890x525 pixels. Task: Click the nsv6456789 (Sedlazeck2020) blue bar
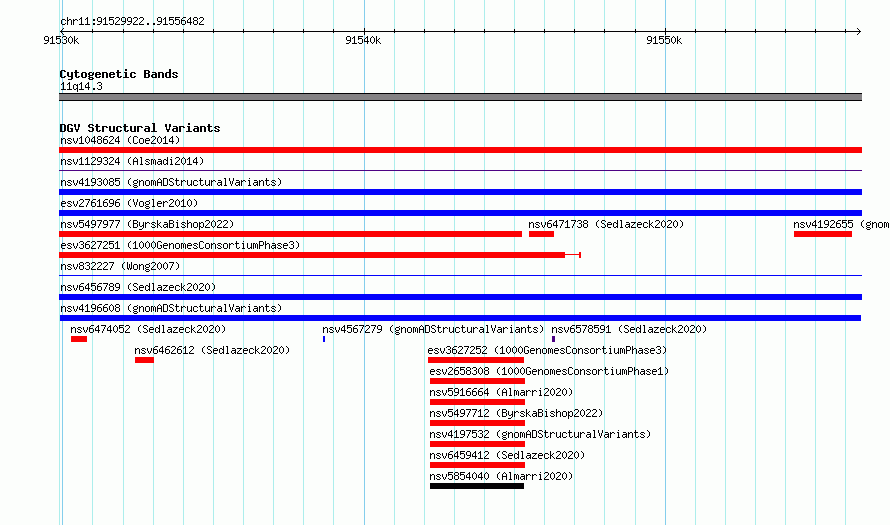[x=460, y=297]
